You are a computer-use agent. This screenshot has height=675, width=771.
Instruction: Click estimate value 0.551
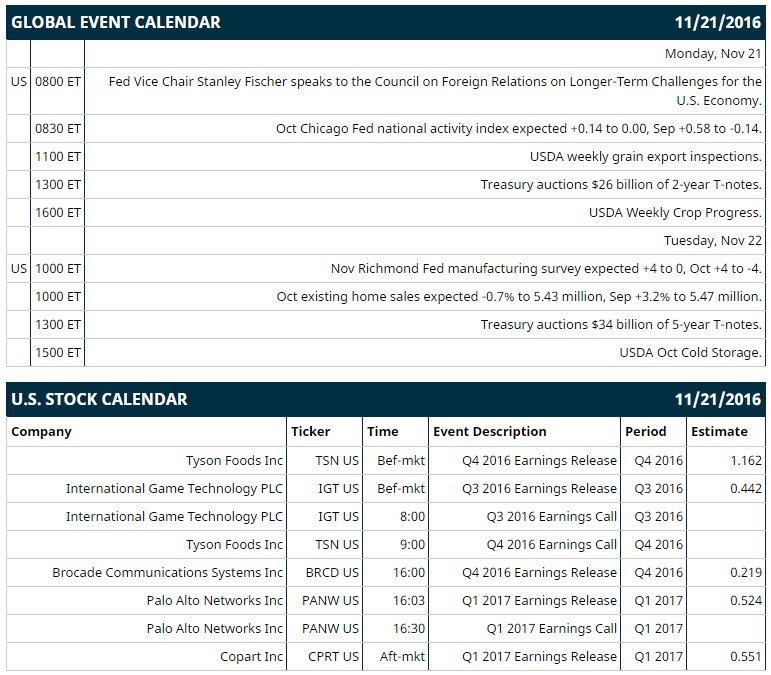click(746, 657)
